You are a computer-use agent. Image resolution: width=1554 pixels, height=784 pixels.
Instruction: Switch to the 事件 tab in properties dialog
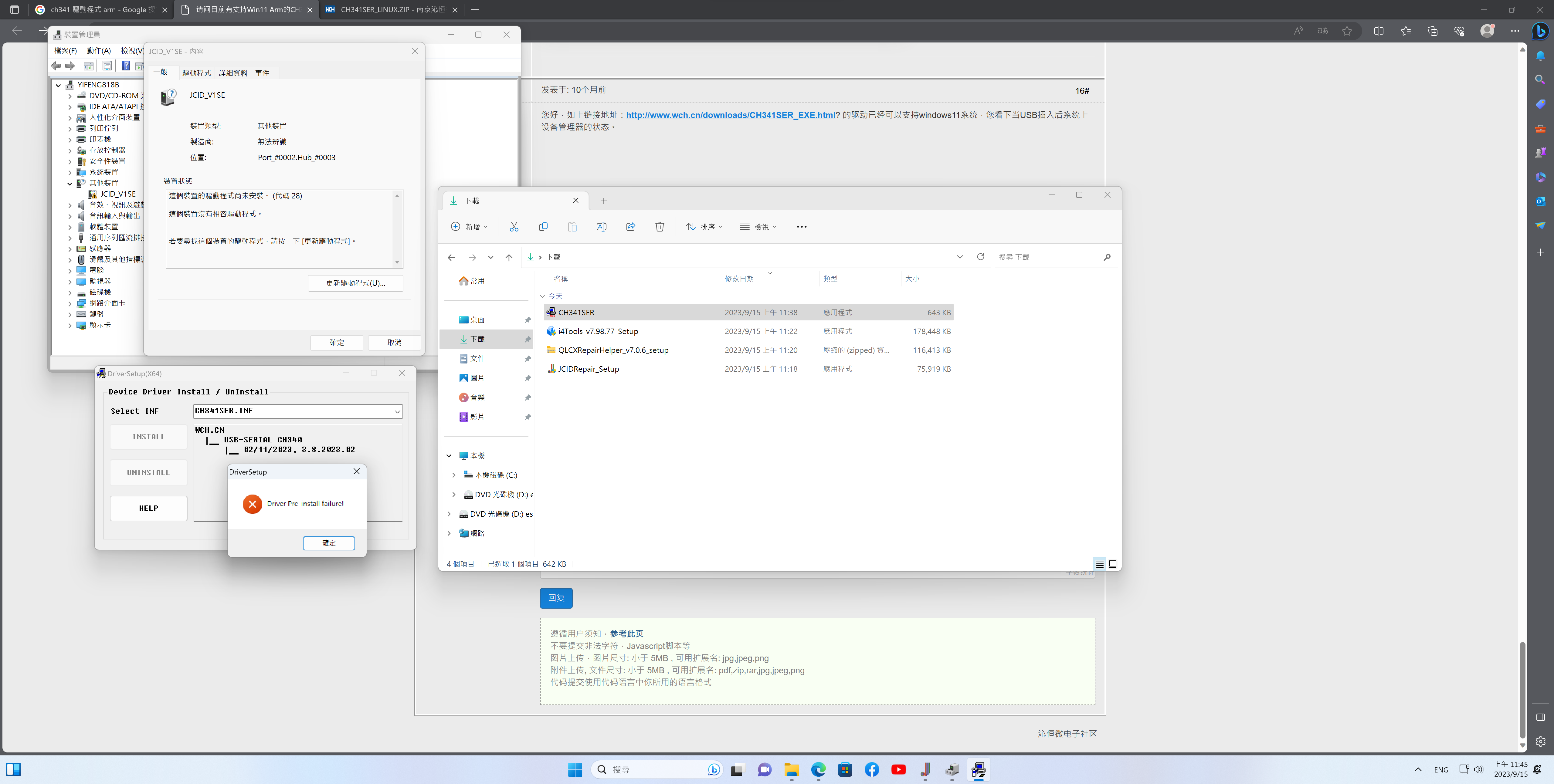(x=262, y=73)
